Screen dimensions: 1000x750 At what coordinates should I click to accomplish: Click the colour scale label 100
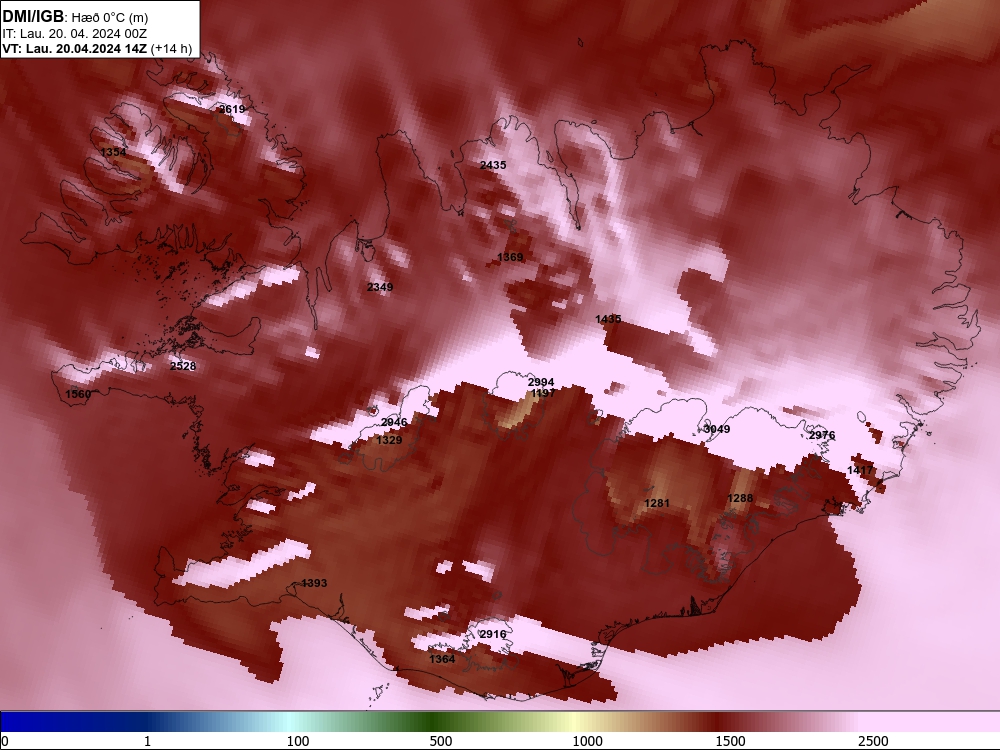pyautogui.click(x=298, y=741)
